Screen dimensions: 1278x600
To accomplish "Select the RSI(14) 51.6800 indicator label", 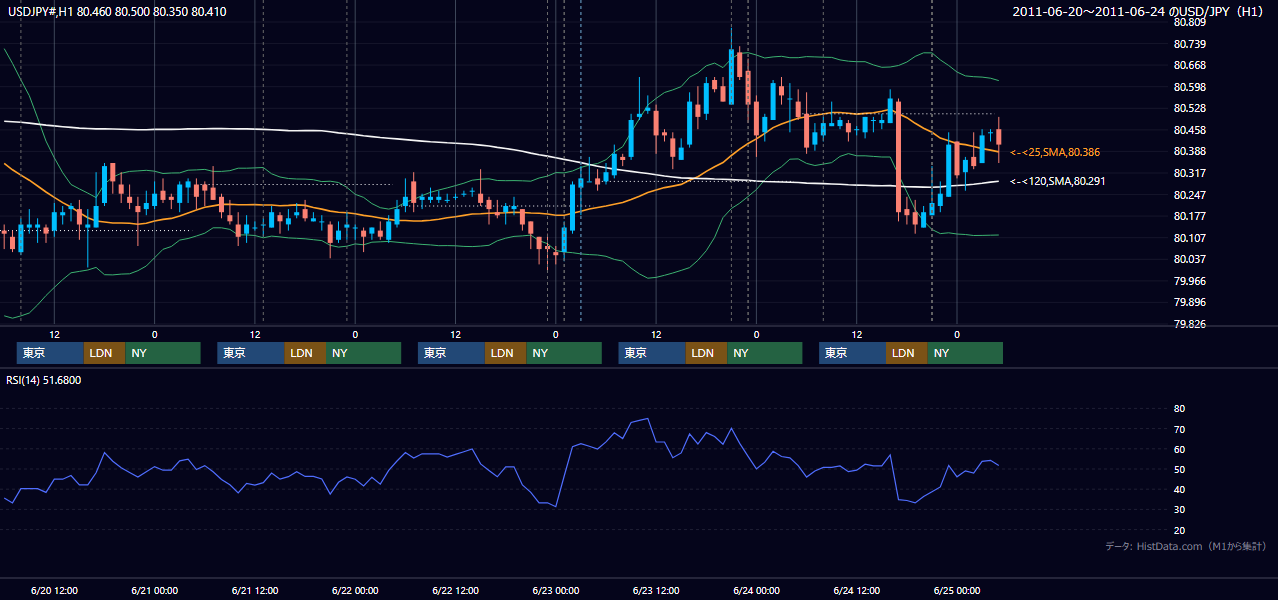I will (x=43, y=380).
